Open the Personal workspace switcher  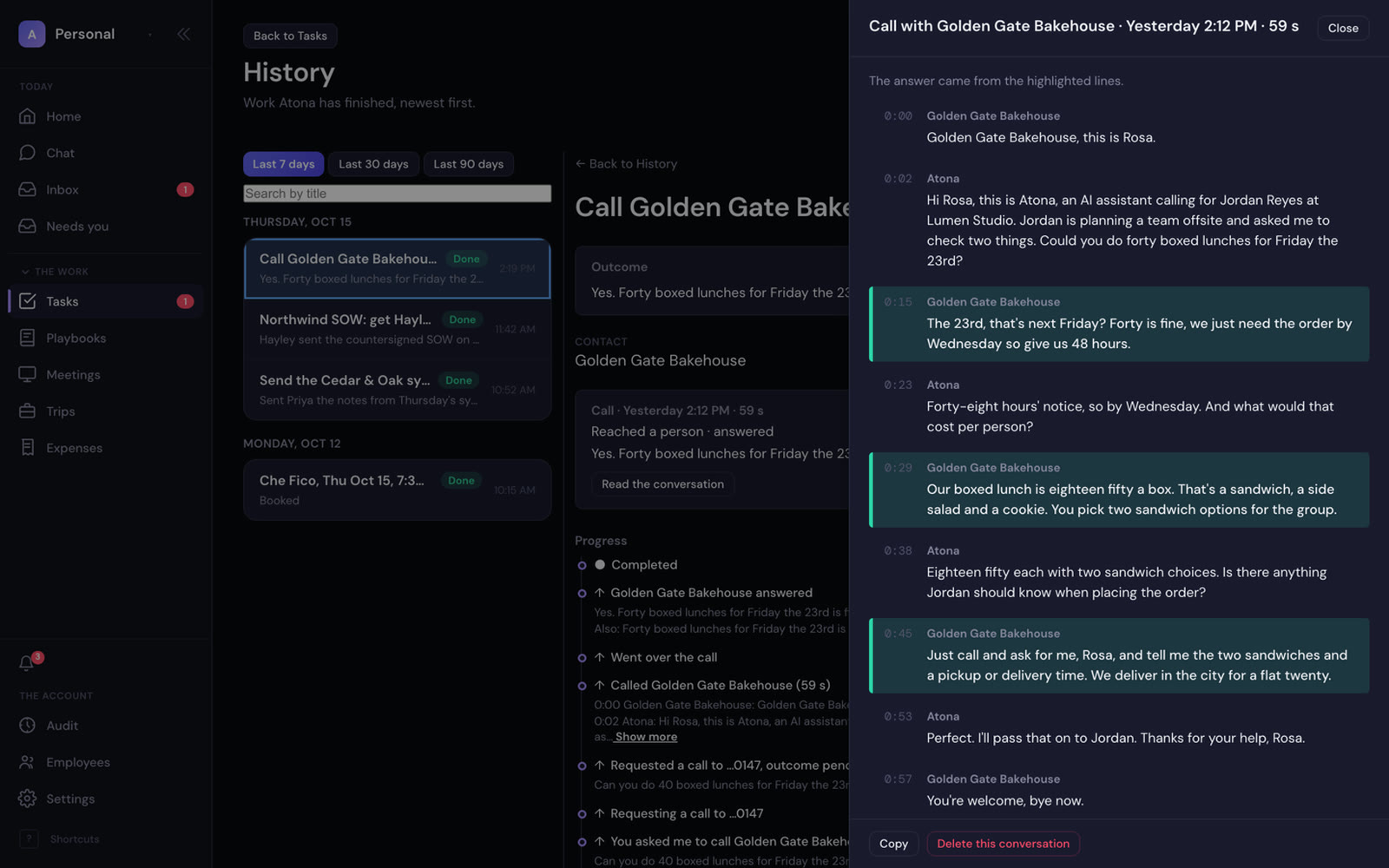87,34
